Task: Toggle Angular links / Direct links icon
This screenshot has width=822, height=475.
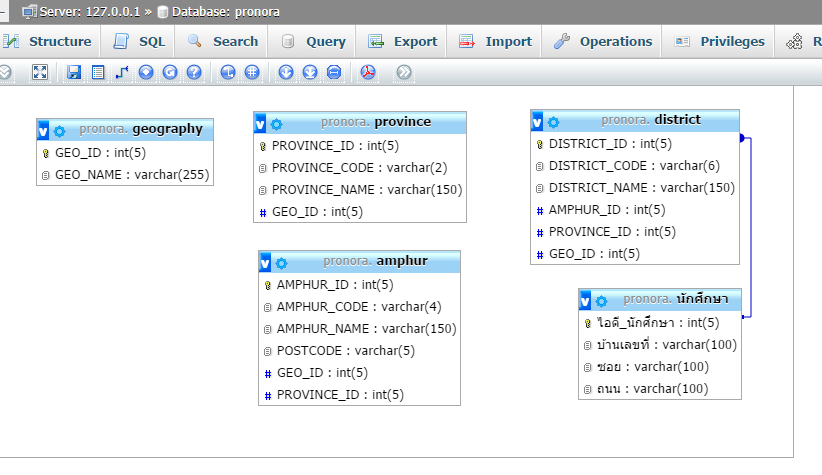Action: click(228, 72)
